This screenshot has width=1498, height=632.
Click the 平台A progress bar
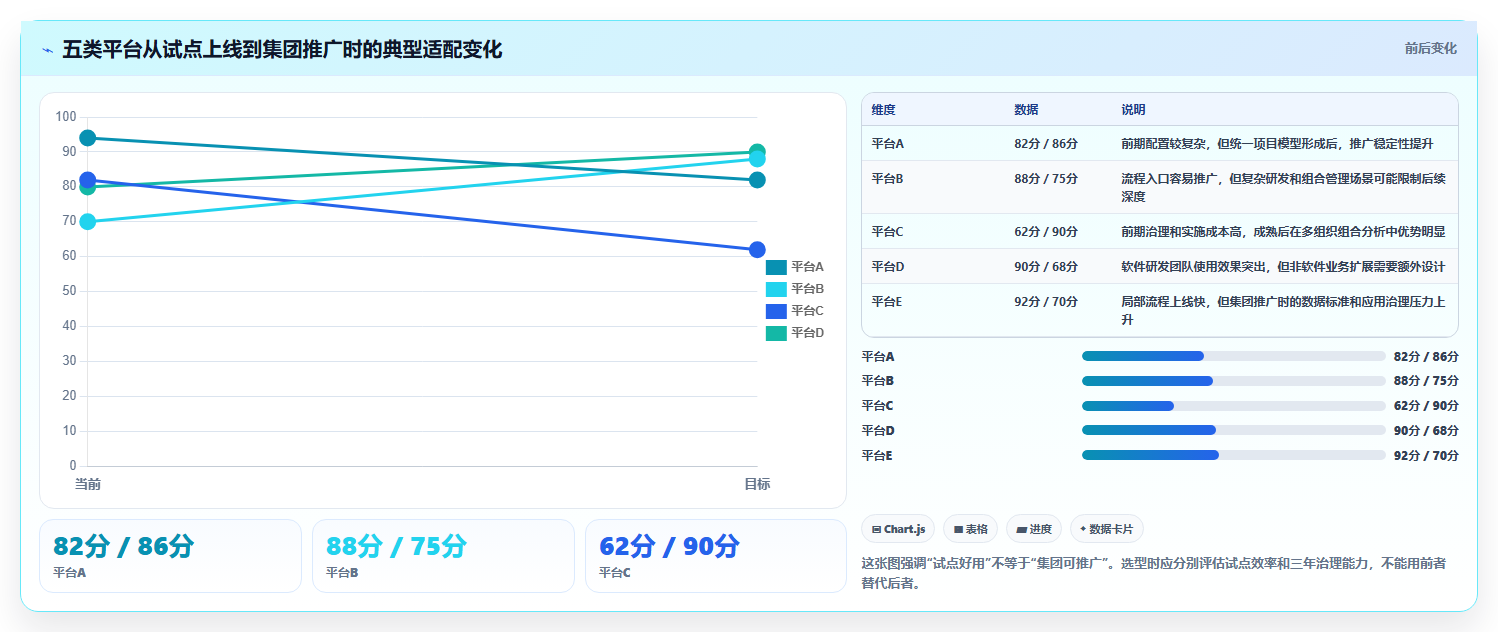[x=1234, y=356]
